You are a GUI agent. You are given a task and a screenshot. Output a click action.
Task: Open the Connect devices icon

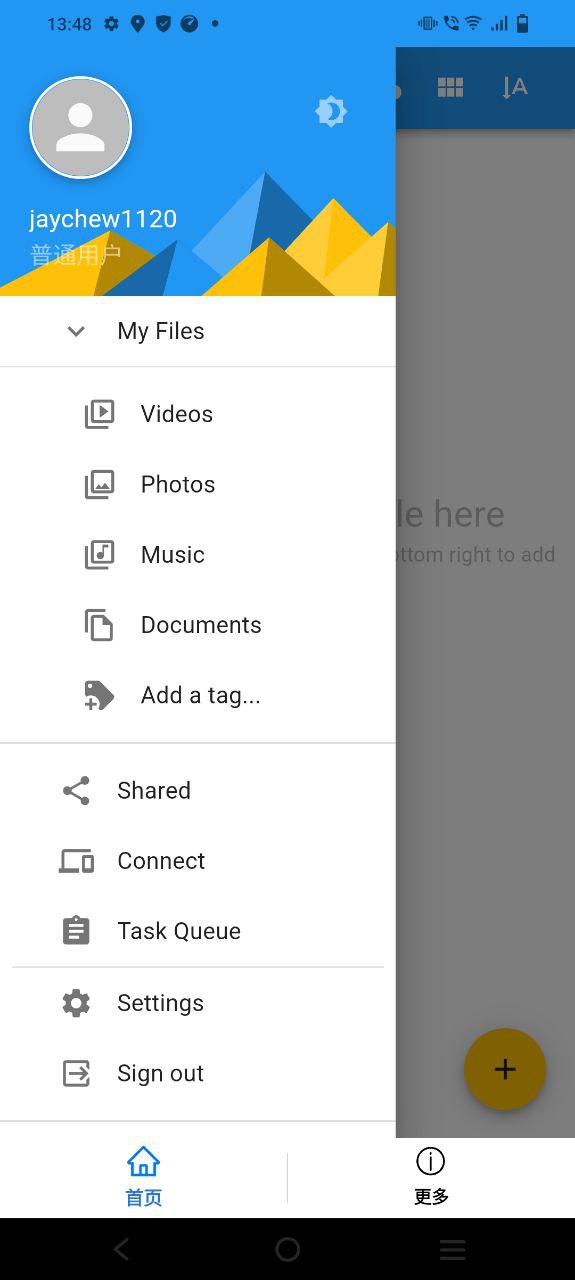point(76,861)
